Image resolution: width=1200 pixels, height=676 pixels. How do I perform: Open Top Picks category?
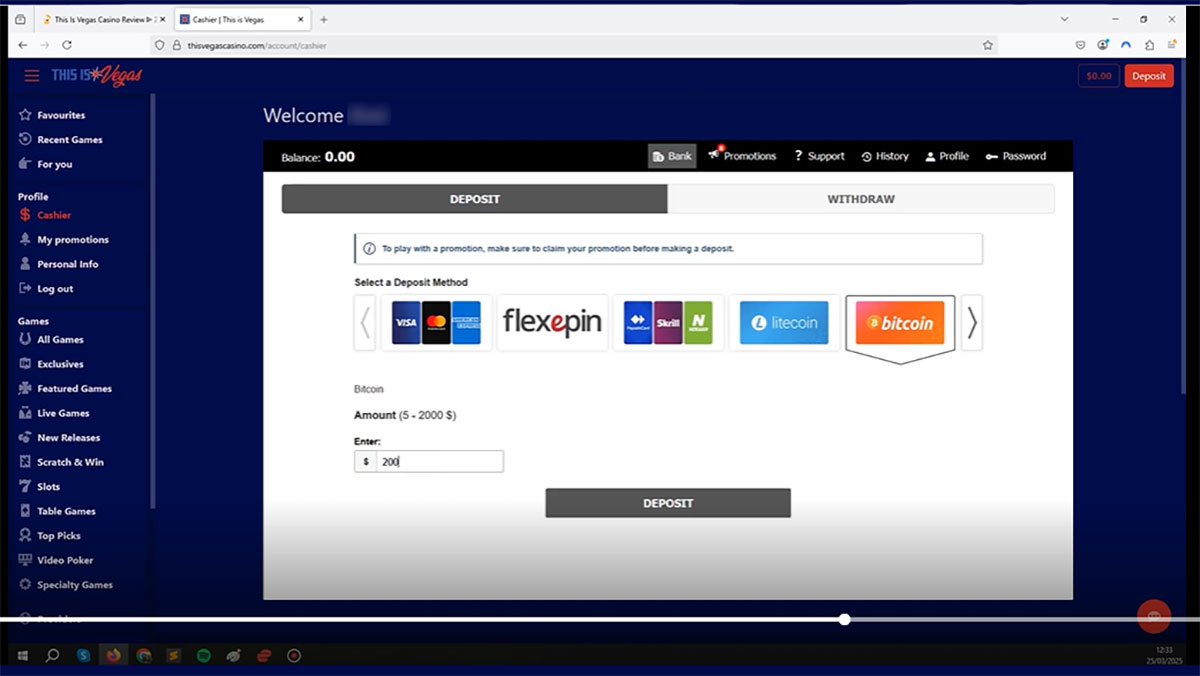tap(58, 536)
